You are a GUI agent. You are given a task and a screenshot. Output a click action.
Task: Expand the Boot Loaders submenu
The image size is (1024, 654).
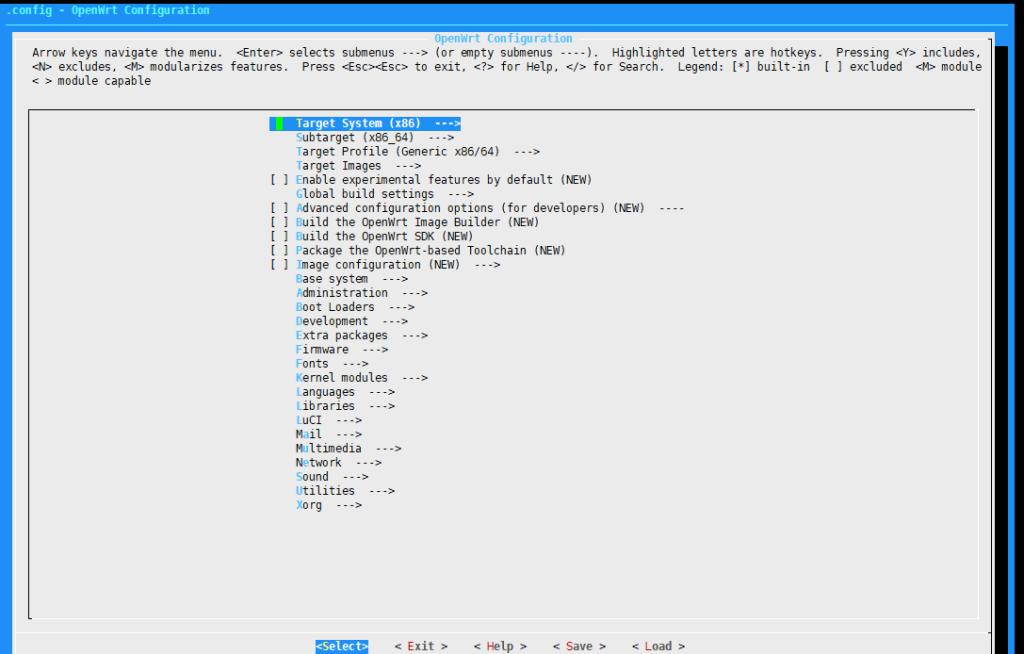(355, 307)
